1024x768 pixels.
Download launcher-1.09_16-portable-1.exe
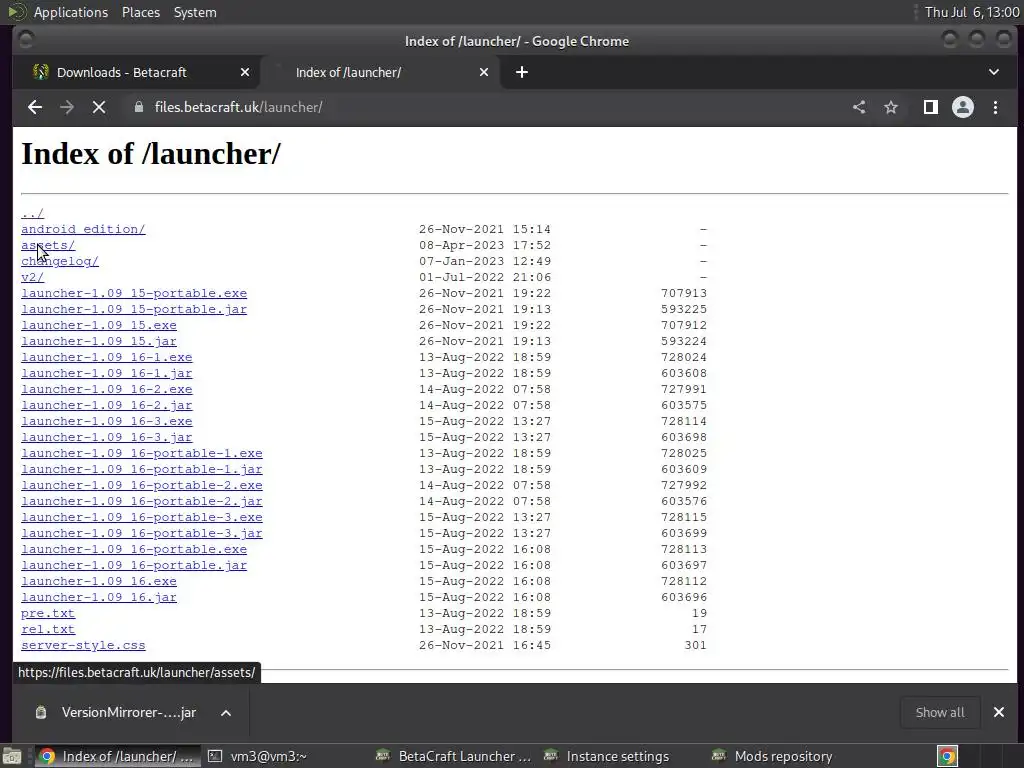tap(142, 453)
